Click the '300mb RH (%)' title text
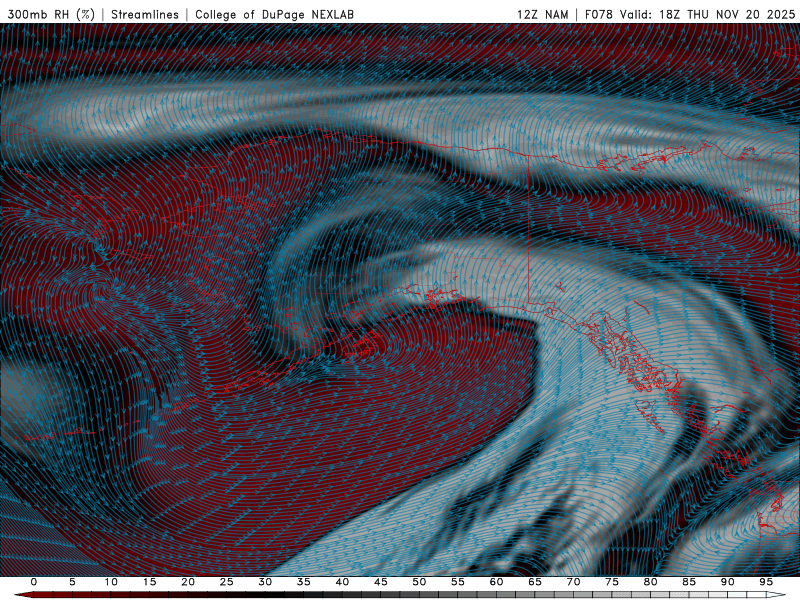The height and width of the screenshot is (600, 800). (x=51, y=14)
